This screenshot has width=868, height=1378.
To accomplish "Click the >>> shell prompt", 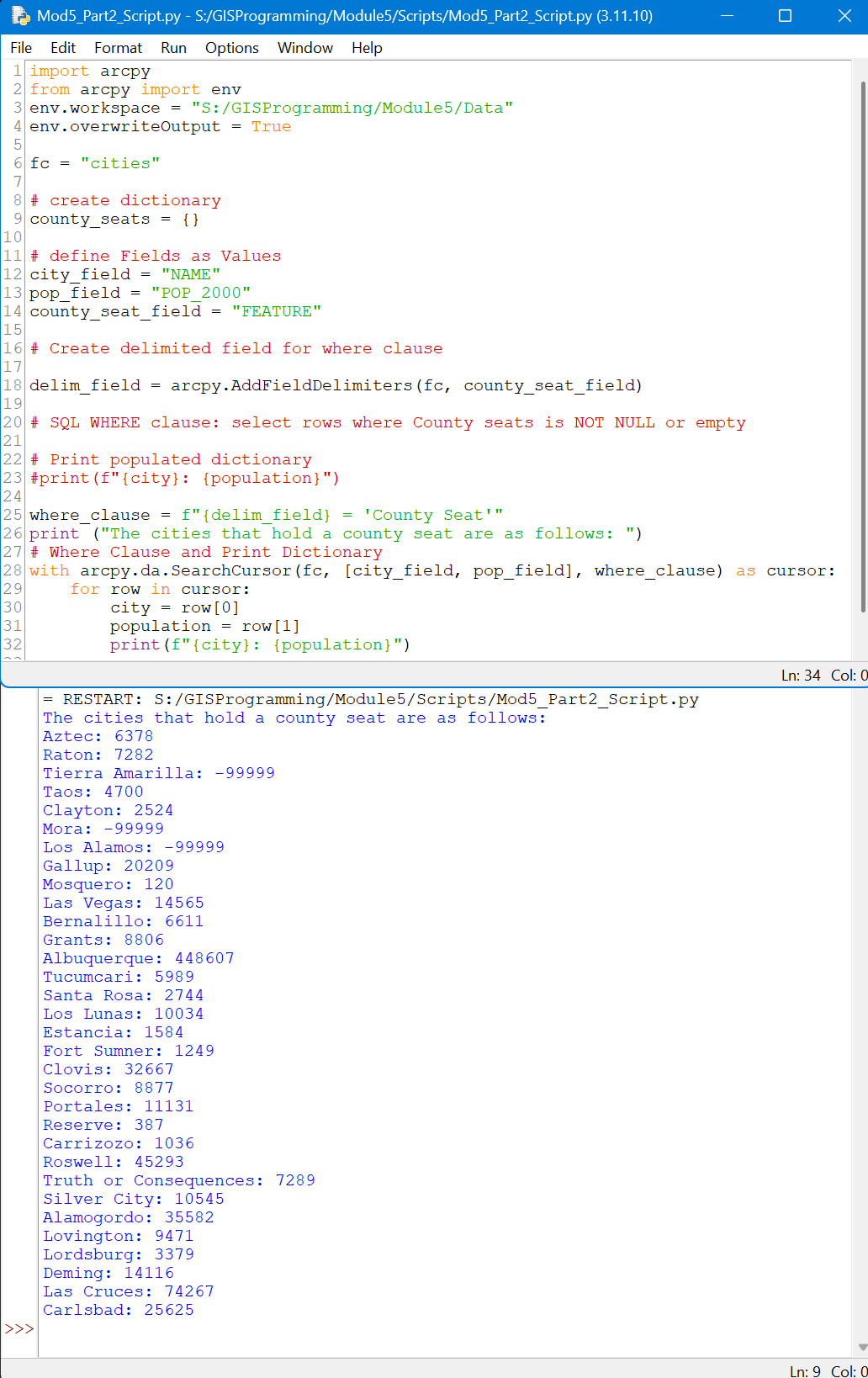I will point(19,1328).
